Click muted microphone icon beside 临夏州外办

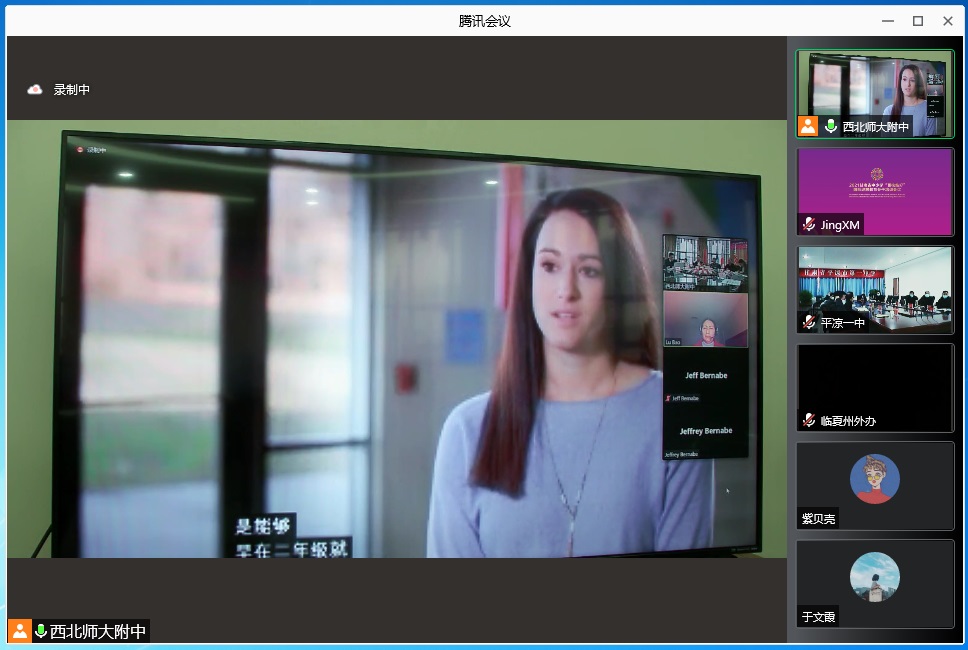click(808, 420)
